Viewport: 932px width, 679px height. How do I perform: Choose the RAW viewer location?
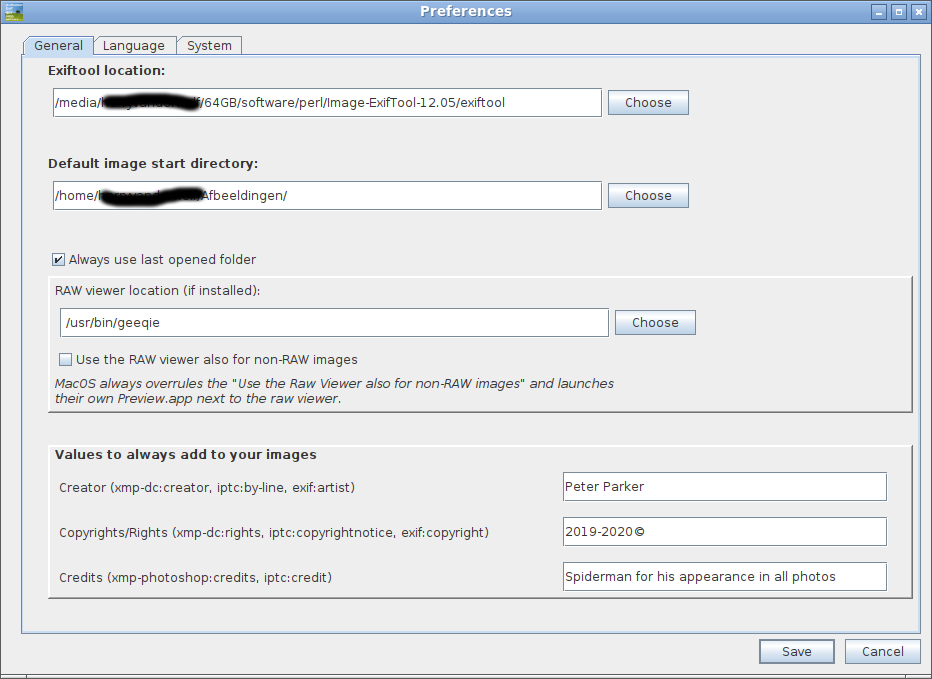pyautogui.click(x=655, y=322)
